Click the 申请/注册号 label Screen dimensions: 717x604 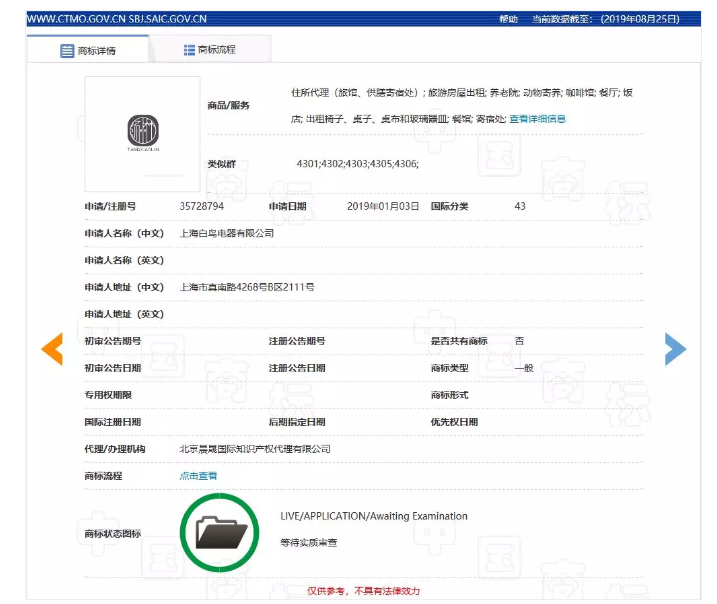click(x=110, y=206)
